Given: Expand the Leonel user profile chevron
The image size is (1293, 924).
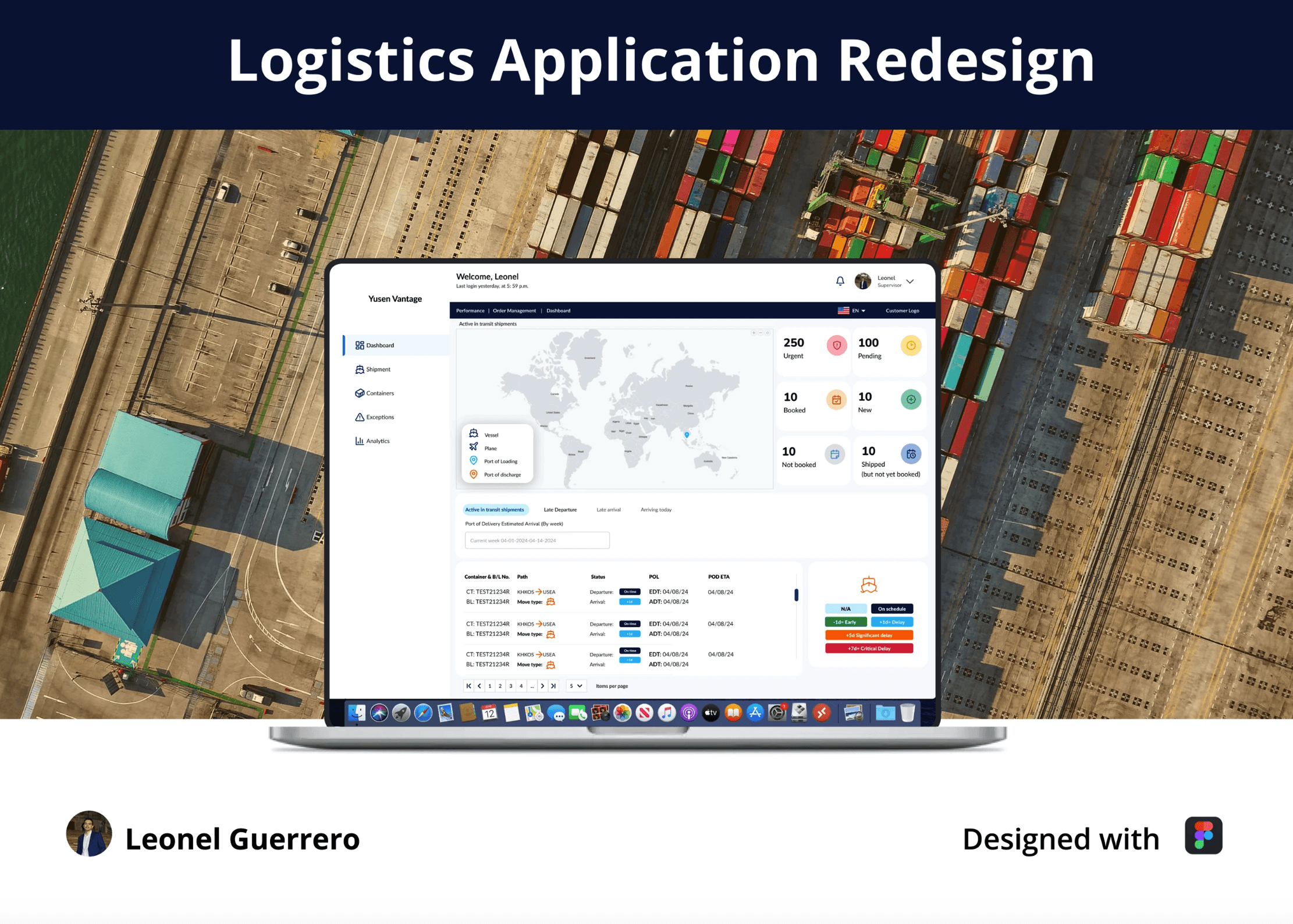Looking at the screenshot, I should pyautogui.click(x=910, y=282).
